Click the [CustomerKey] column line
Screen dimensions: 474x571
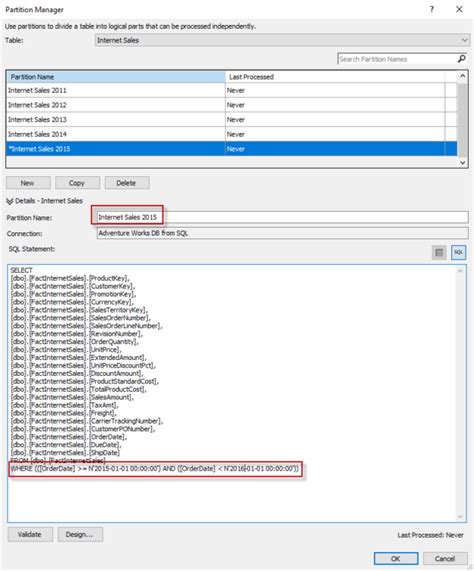click(73, 286)
